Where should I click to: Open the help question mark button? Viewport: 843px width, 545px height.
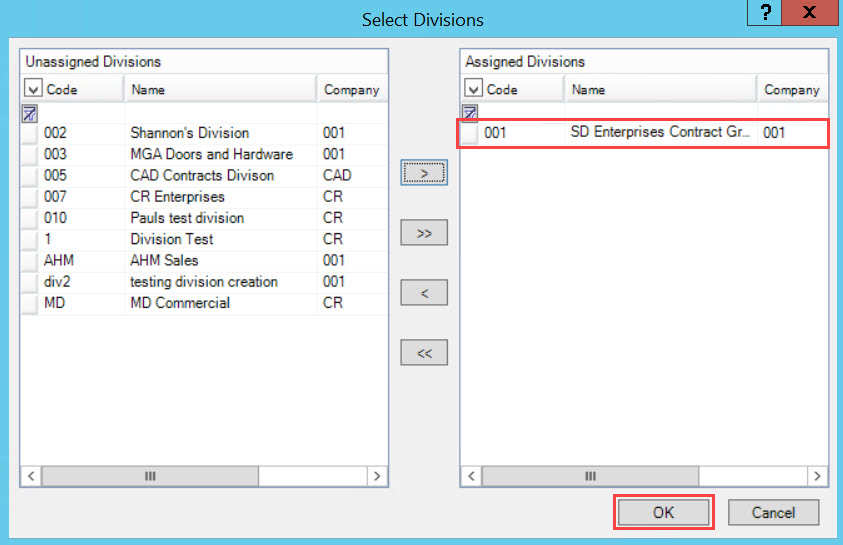pyautogui.click(x=766, y=12)
